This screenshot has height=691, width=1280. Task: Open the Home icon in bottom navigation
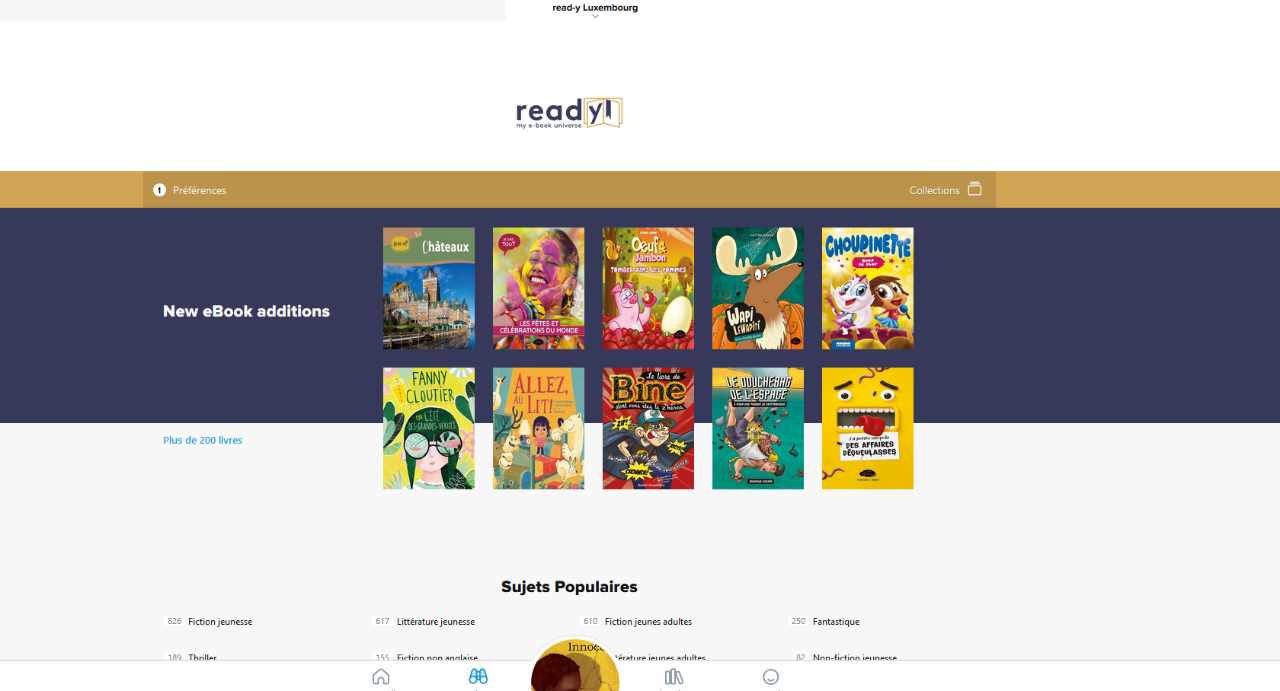(381, 677)
